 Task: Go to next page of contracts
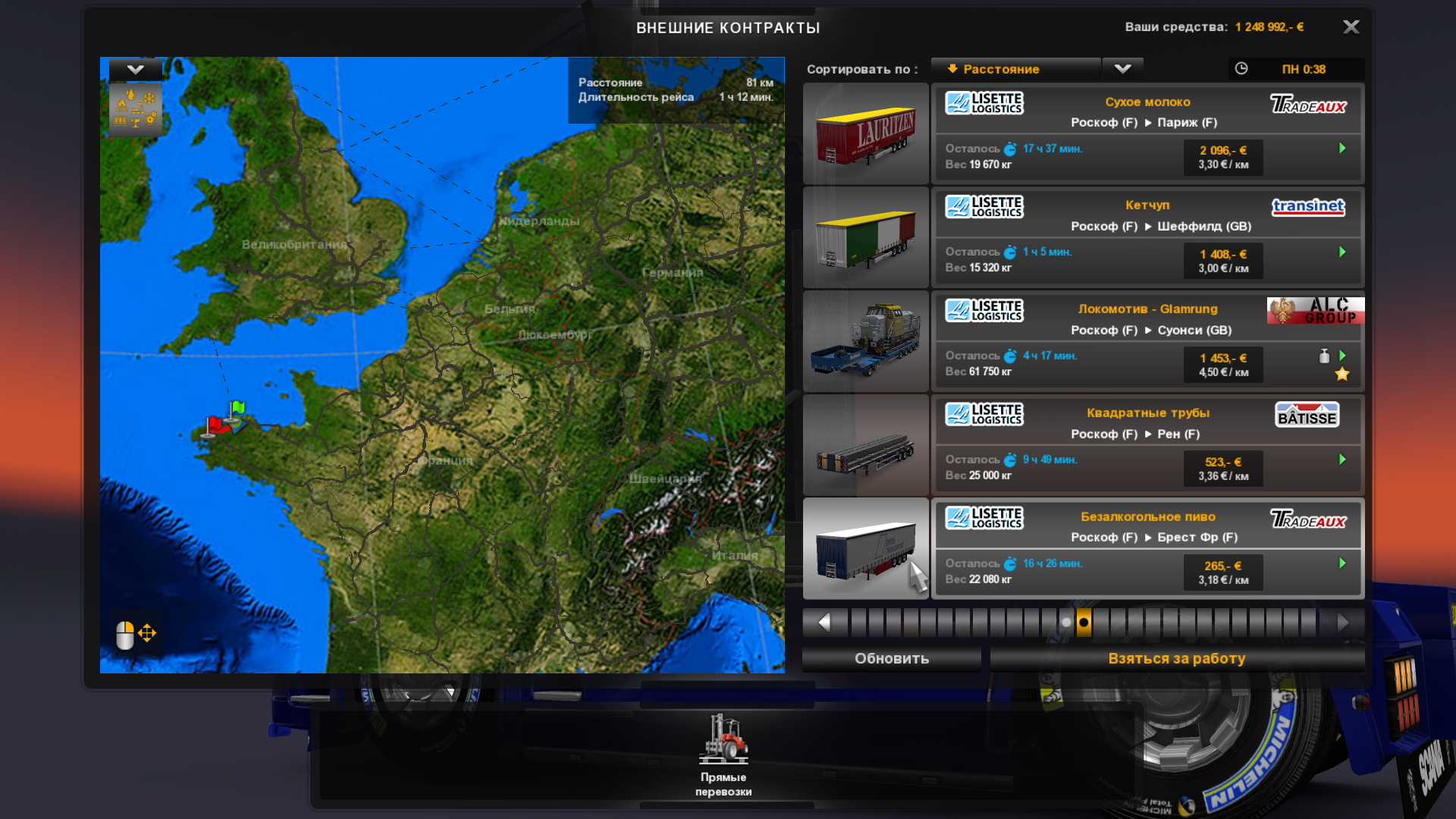1343,623
